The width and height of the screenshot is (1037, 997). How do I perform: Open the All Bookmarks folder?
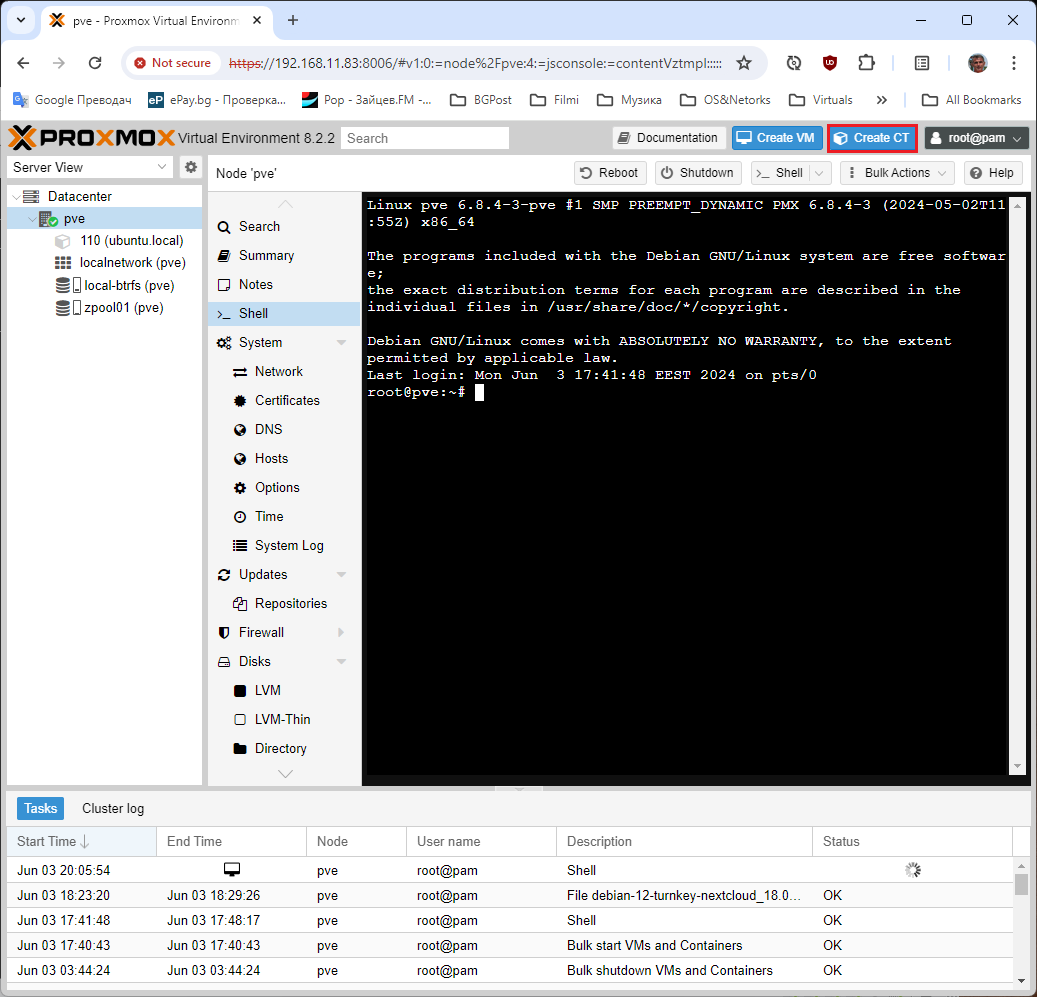coord(972,100)
